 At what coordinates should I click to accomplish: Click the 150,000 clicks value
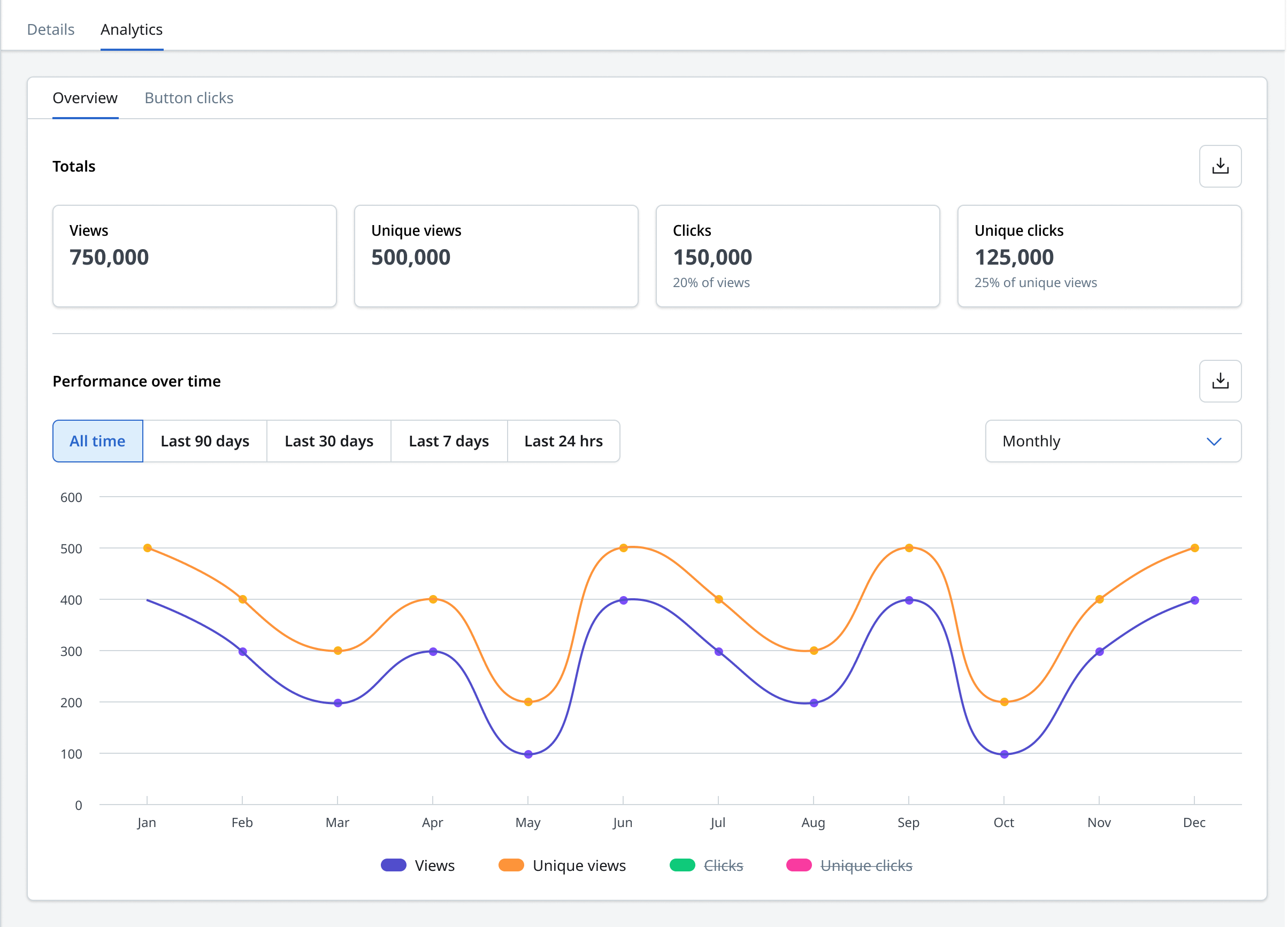(712, 257)
